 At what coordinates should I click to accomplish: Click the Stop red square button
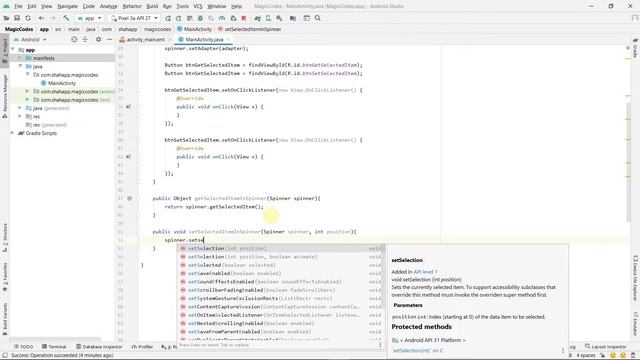(x=244, y=18)
